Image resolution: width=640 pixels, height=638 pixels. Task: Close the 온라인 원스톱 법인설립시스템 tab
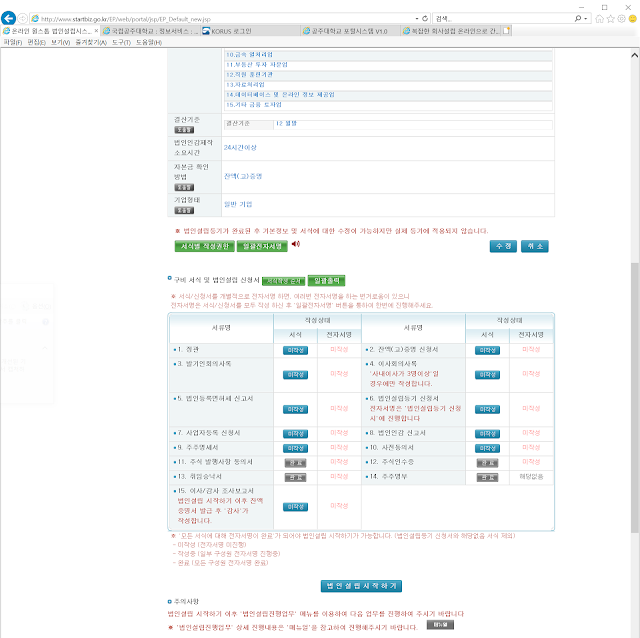click(x=96, y=31)
